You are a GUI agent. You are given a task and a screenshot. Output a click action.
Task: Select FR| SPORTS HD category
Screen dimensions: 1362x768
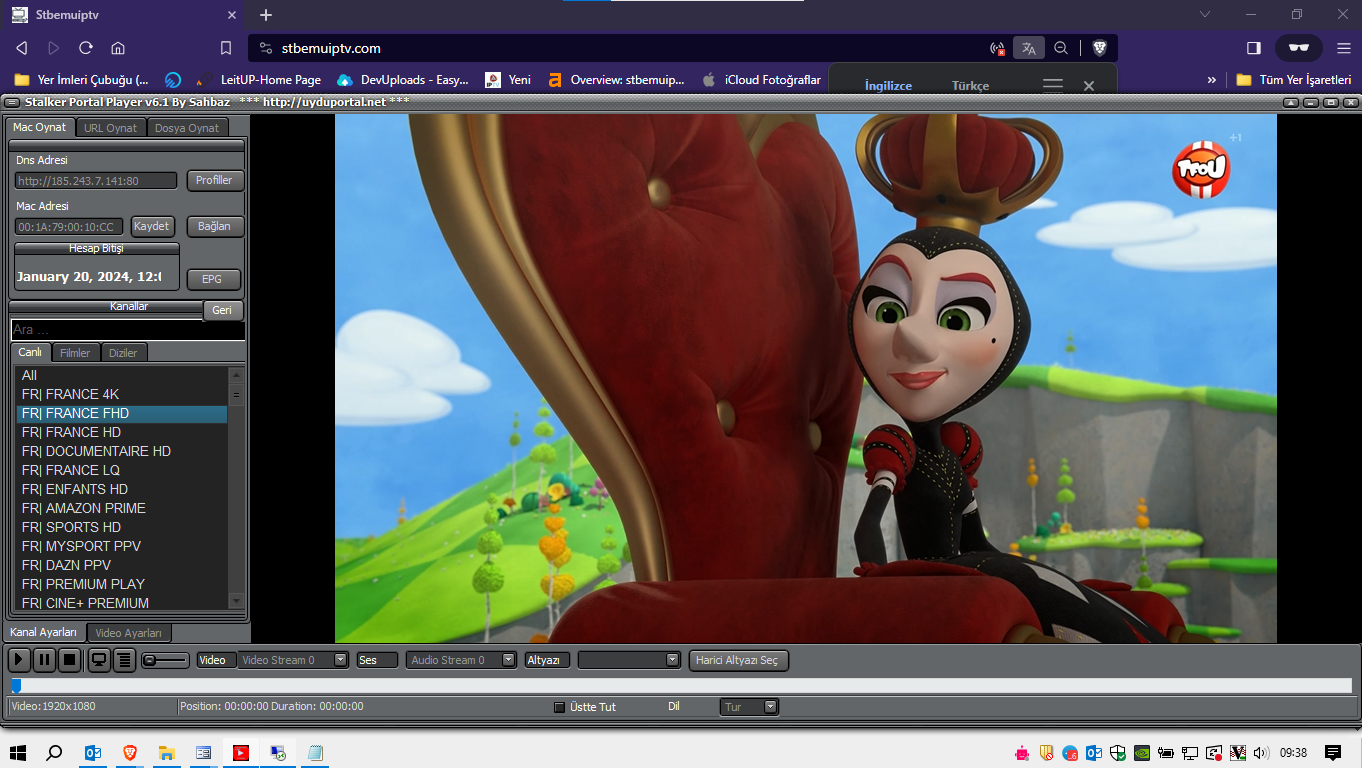tap(122, 527)
